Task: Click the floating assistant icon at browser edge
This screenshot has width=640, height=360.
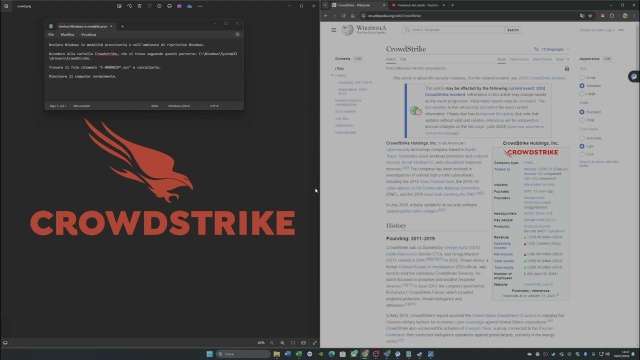Action: coord(633,76)
